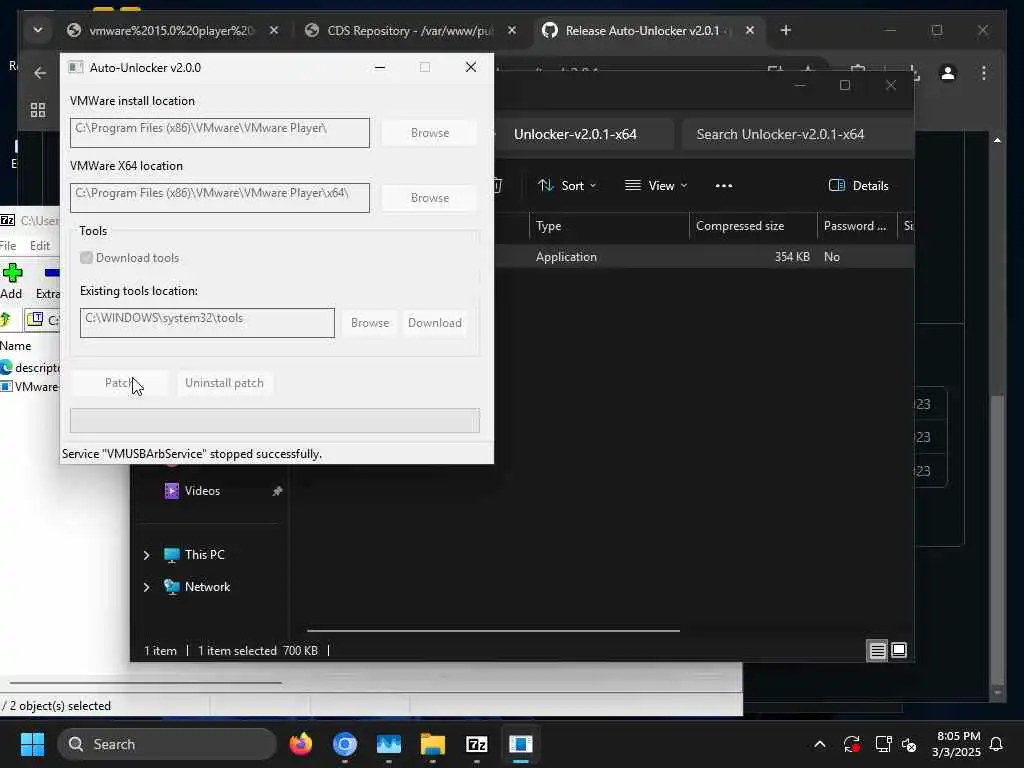The image size is (1024, 768).
Task: Click Password column header
Action: click(x=857, y=226)
